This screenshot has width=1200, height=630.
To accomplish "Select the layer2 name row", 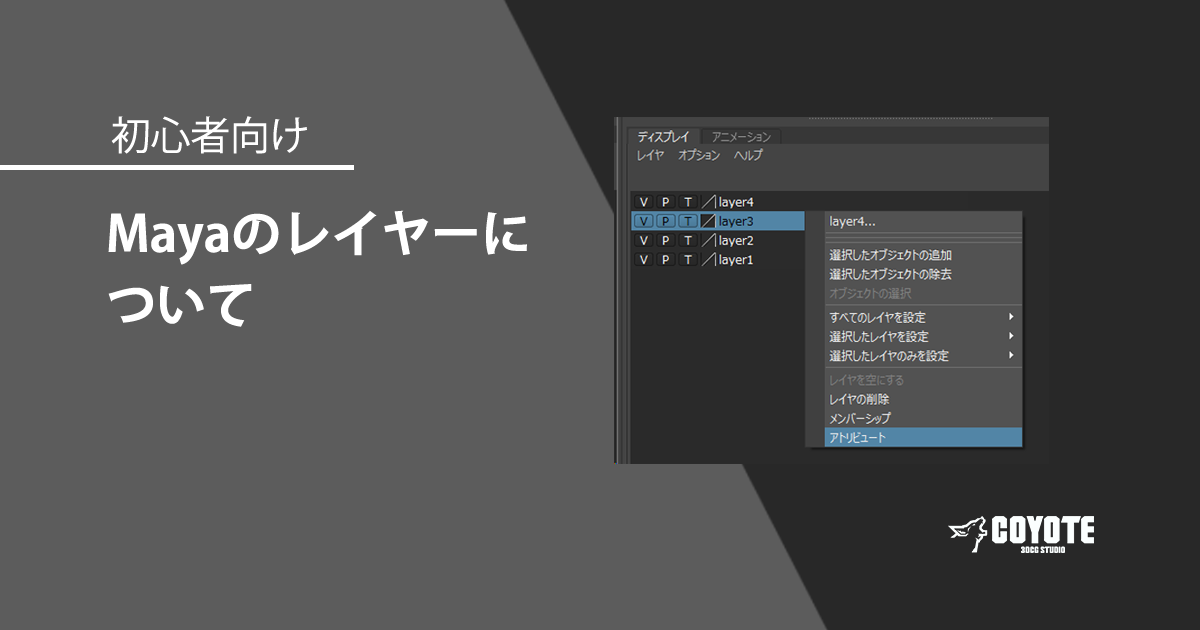I will tap(736, 240).
